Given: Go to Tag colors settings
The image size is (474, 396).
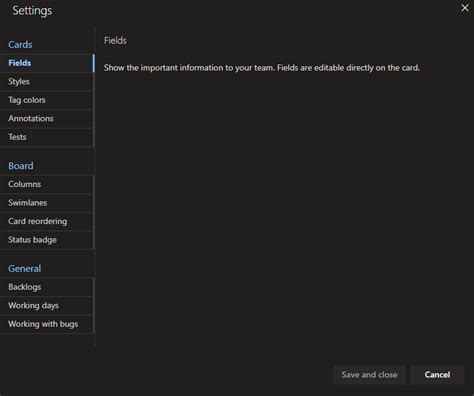Looking at the screenshot, I should coord(47,100).
